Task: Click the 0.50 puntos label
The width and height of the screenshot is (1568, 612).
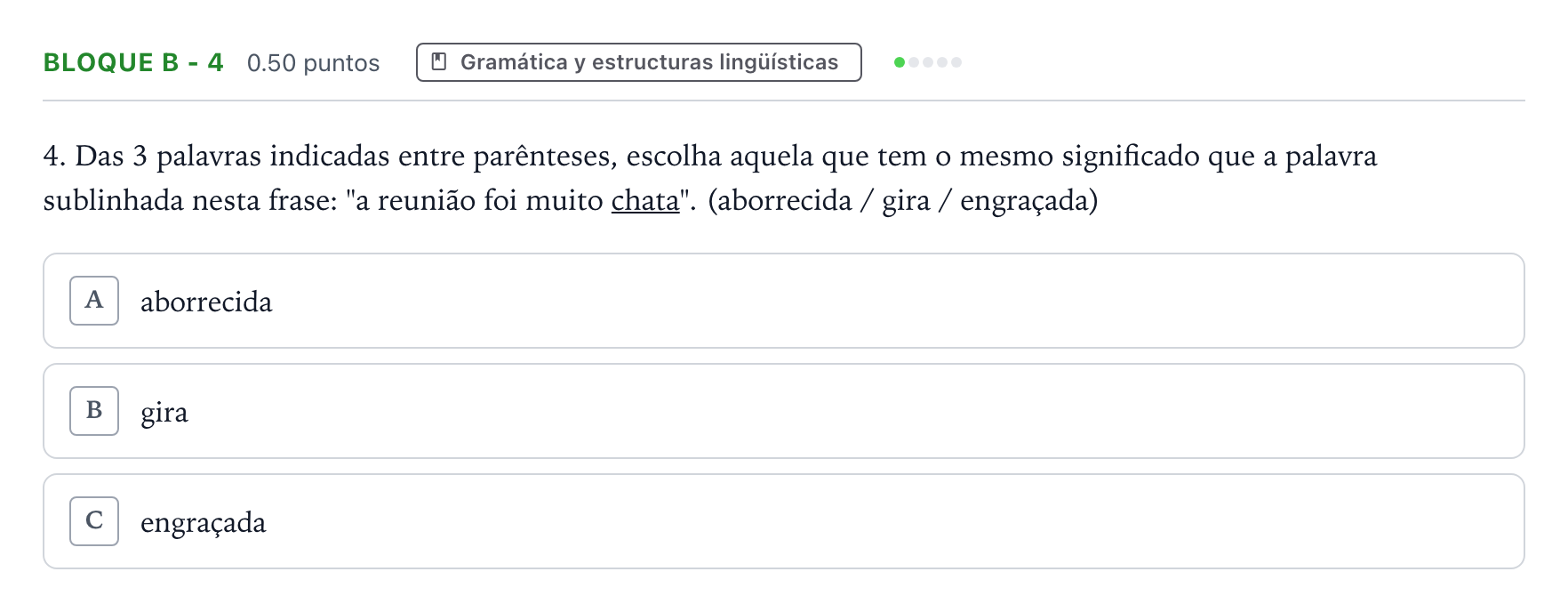Action: pyautogui.click(x=314, y=63)
